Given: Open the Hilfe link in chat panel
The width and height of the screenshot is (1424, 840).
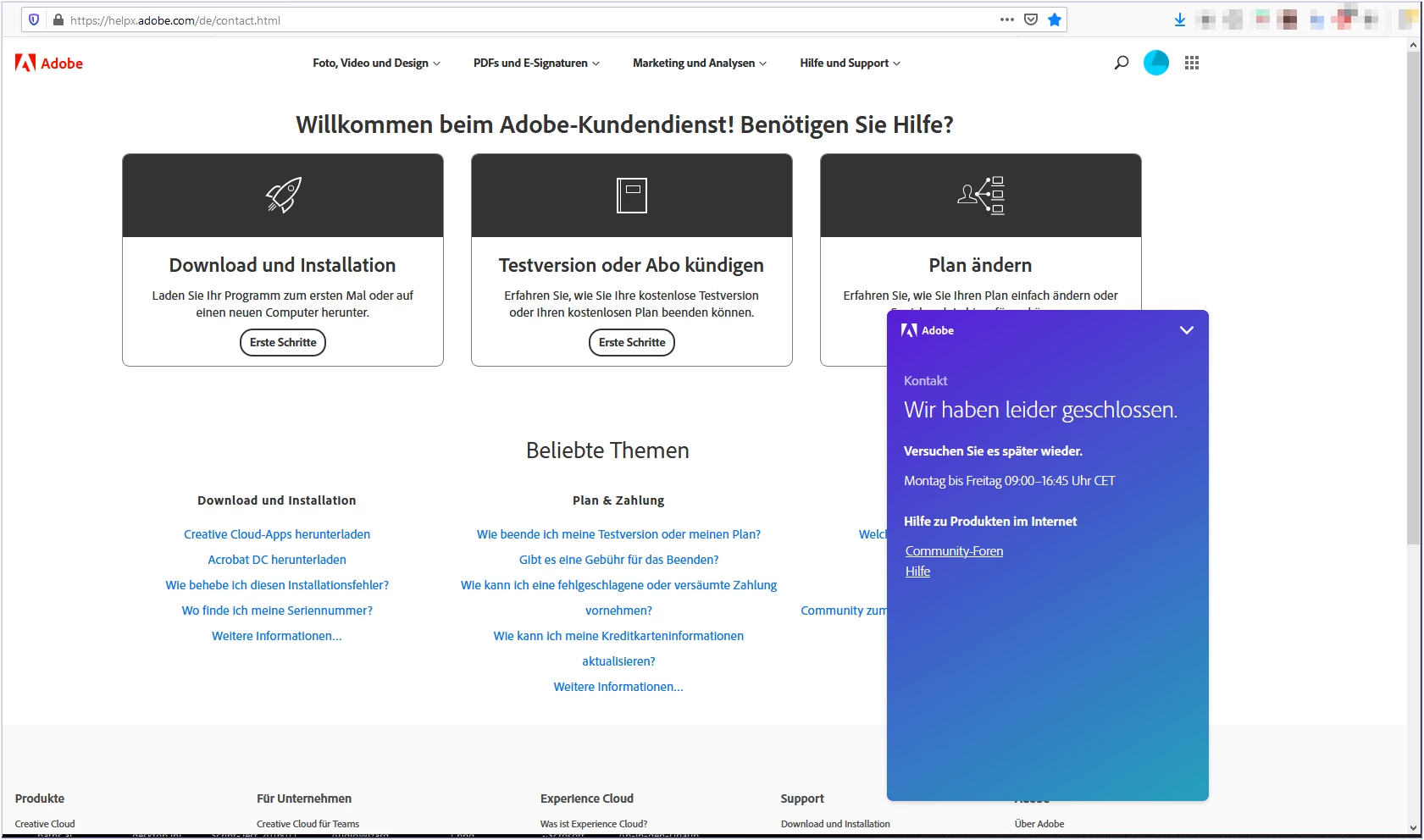Looking at the screenshot, I should tap(917, 572).
